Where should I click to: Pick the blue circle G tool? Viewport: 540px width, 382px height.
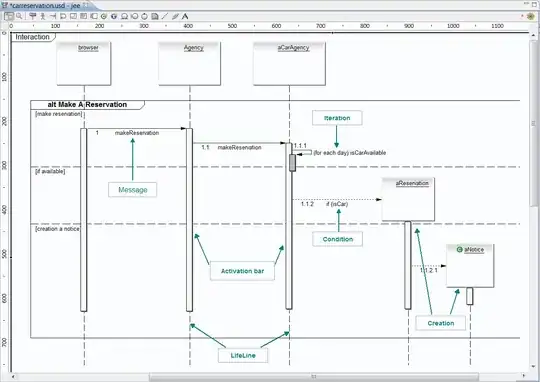(114, 16)
